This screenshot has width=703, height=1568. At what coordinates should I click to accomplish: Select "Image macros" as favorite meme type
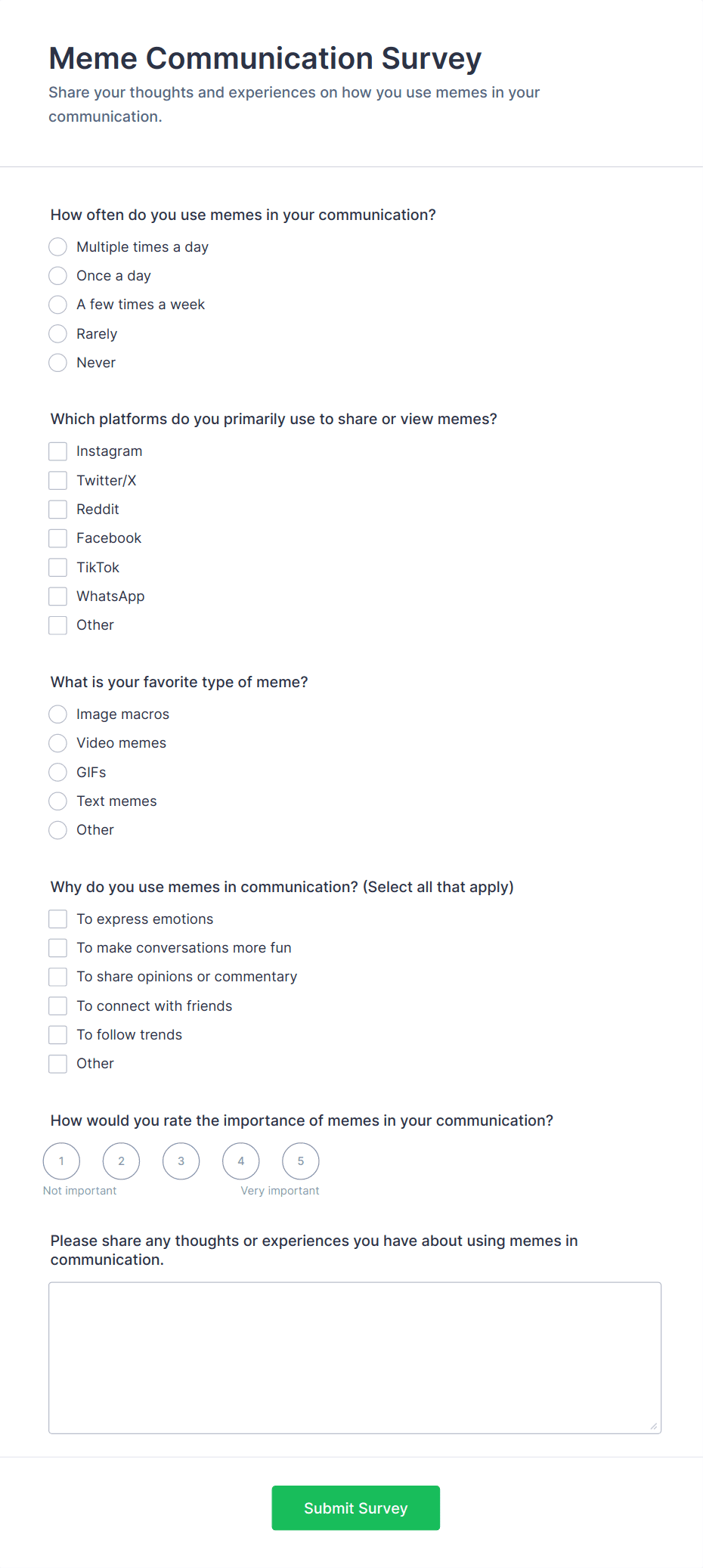pos(57,714)
